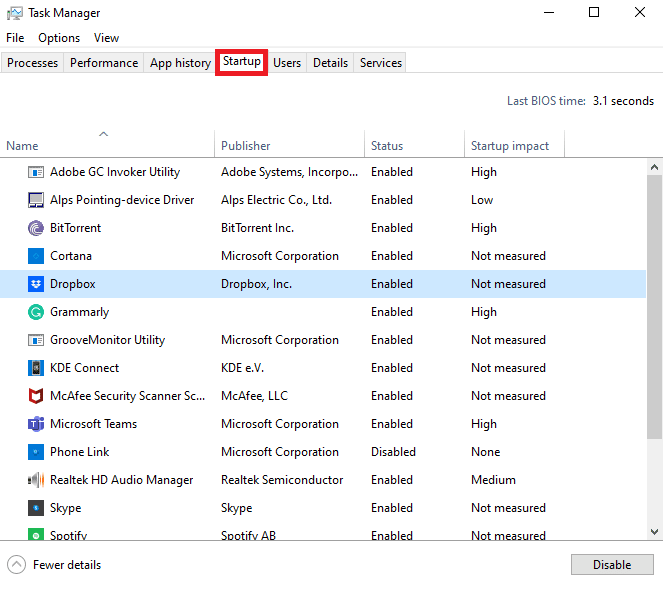Click the scrollbar up arrow
Image resolution: width=663 pixels, height=589 pixels.
[x=655, y=167]
